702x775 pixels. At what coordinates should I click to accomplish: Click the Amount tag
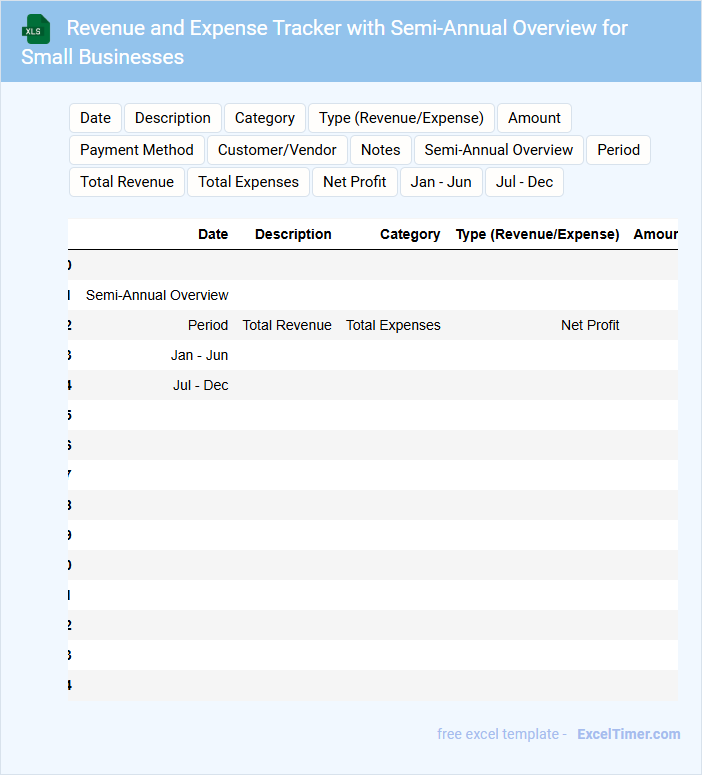pyautogui.click(x=534, y=118)
